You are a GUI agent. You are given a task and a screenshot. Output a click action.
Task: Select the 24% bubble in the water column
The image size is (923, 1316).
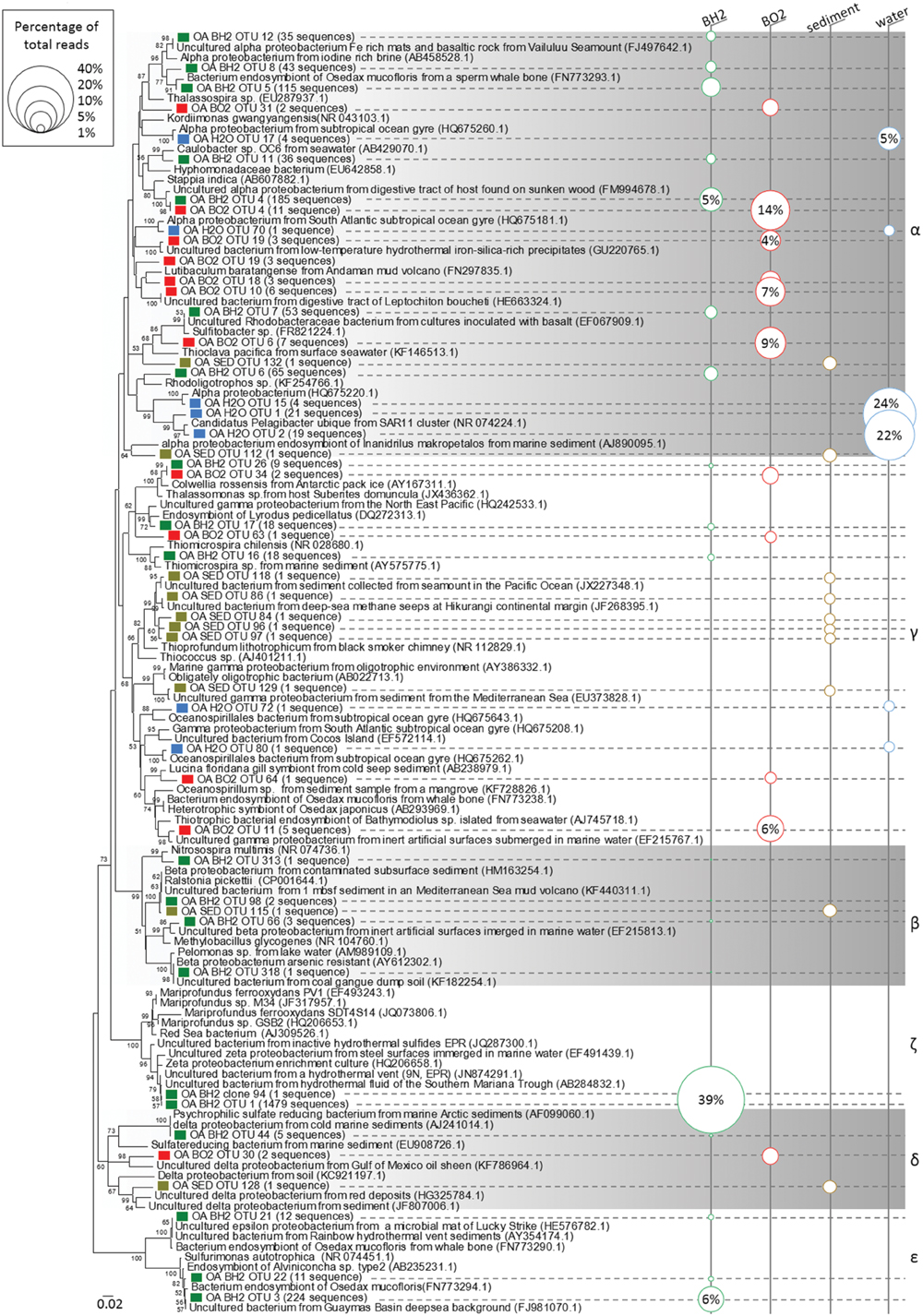click(x=887, y=403)
